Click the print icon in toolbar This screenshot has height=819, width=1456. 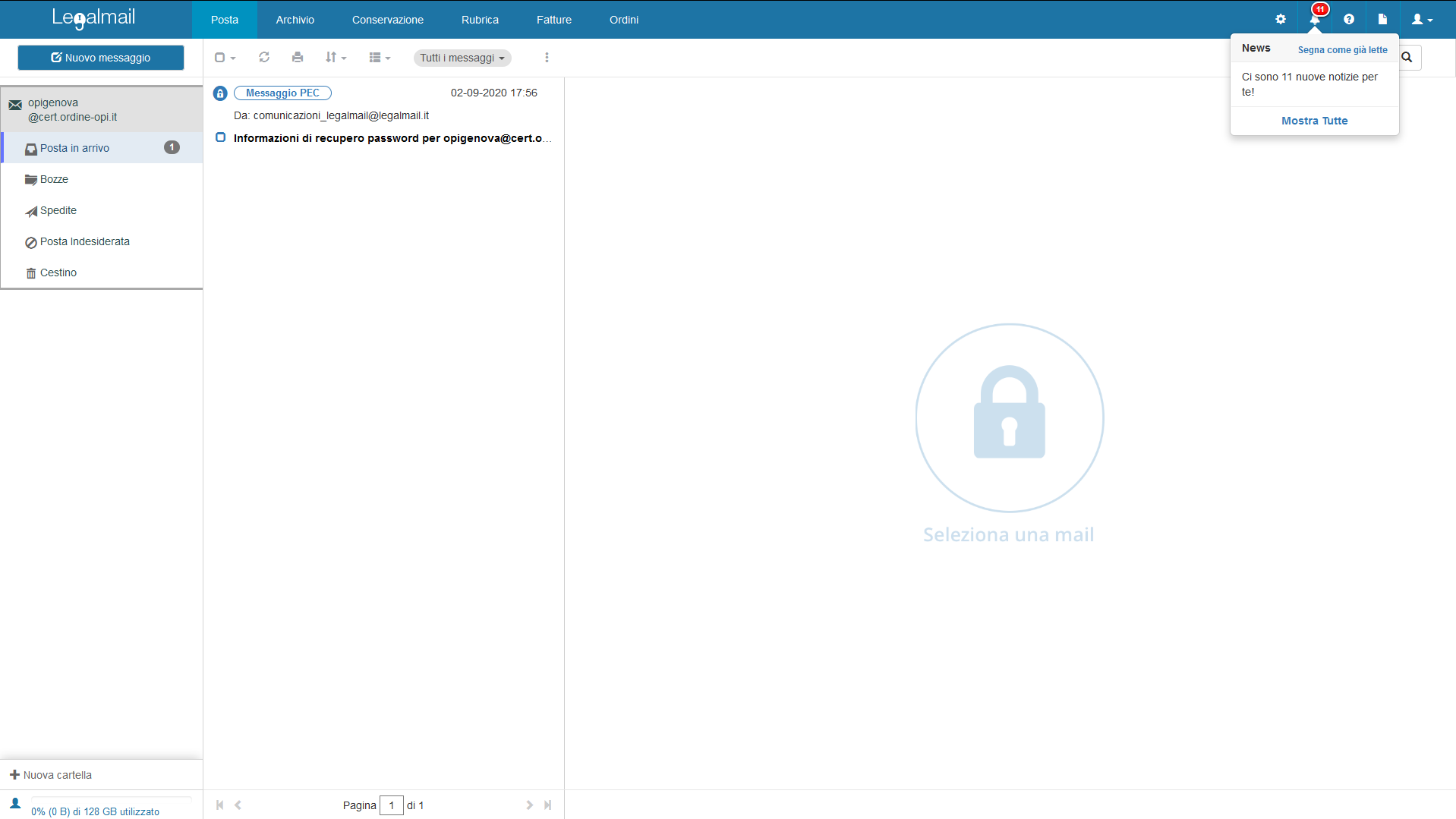click(x=298, y=58)
